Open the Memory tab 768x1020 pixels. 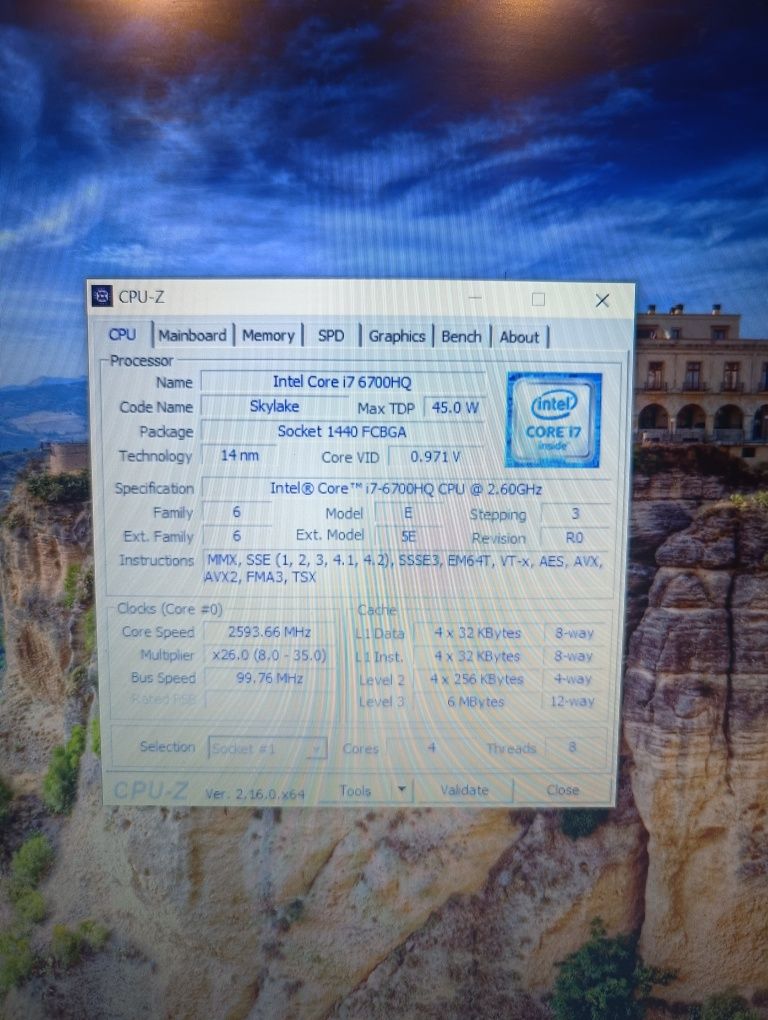268,336
